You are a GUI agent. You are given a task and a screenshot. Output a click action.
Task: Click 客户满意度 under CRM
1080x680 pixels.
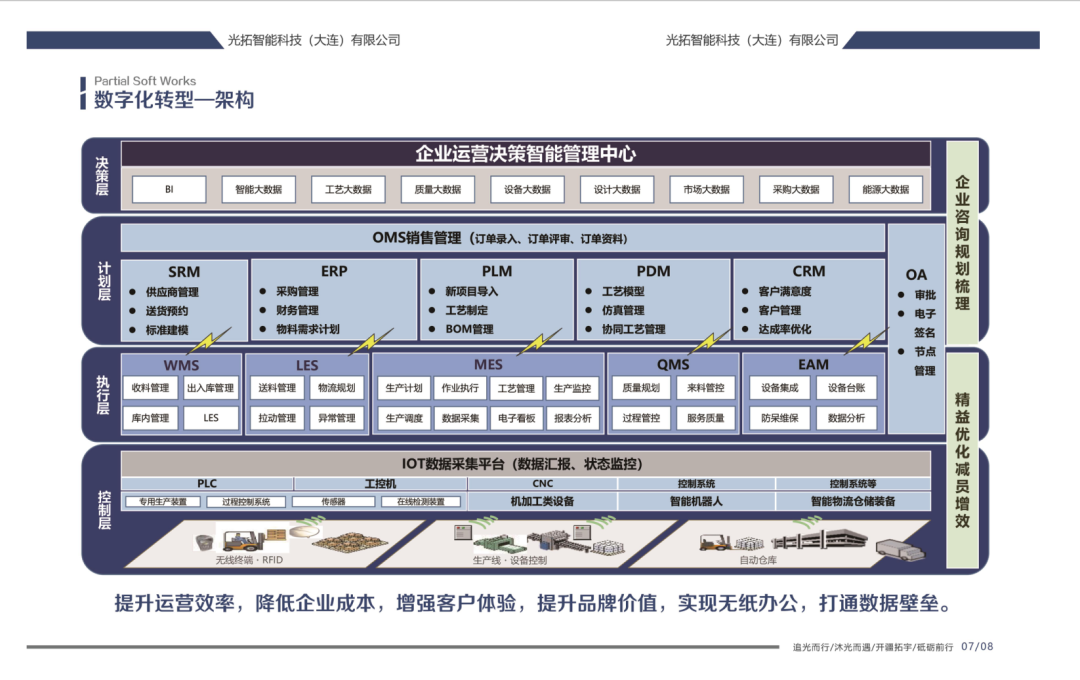click(785, 291)
